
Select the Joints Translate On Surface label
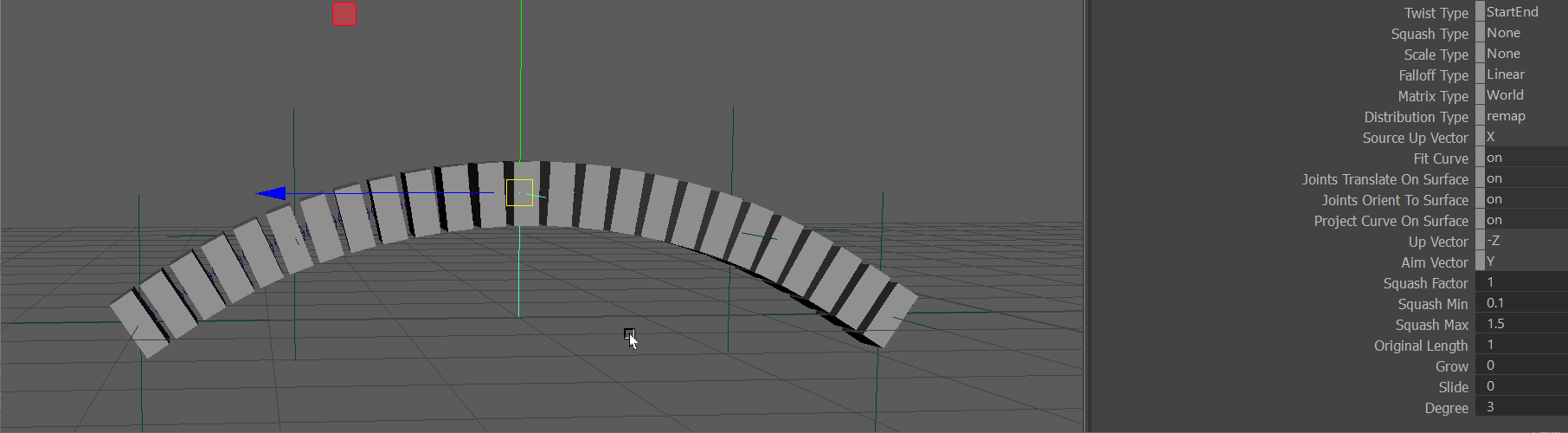(x=1385, y=179)
